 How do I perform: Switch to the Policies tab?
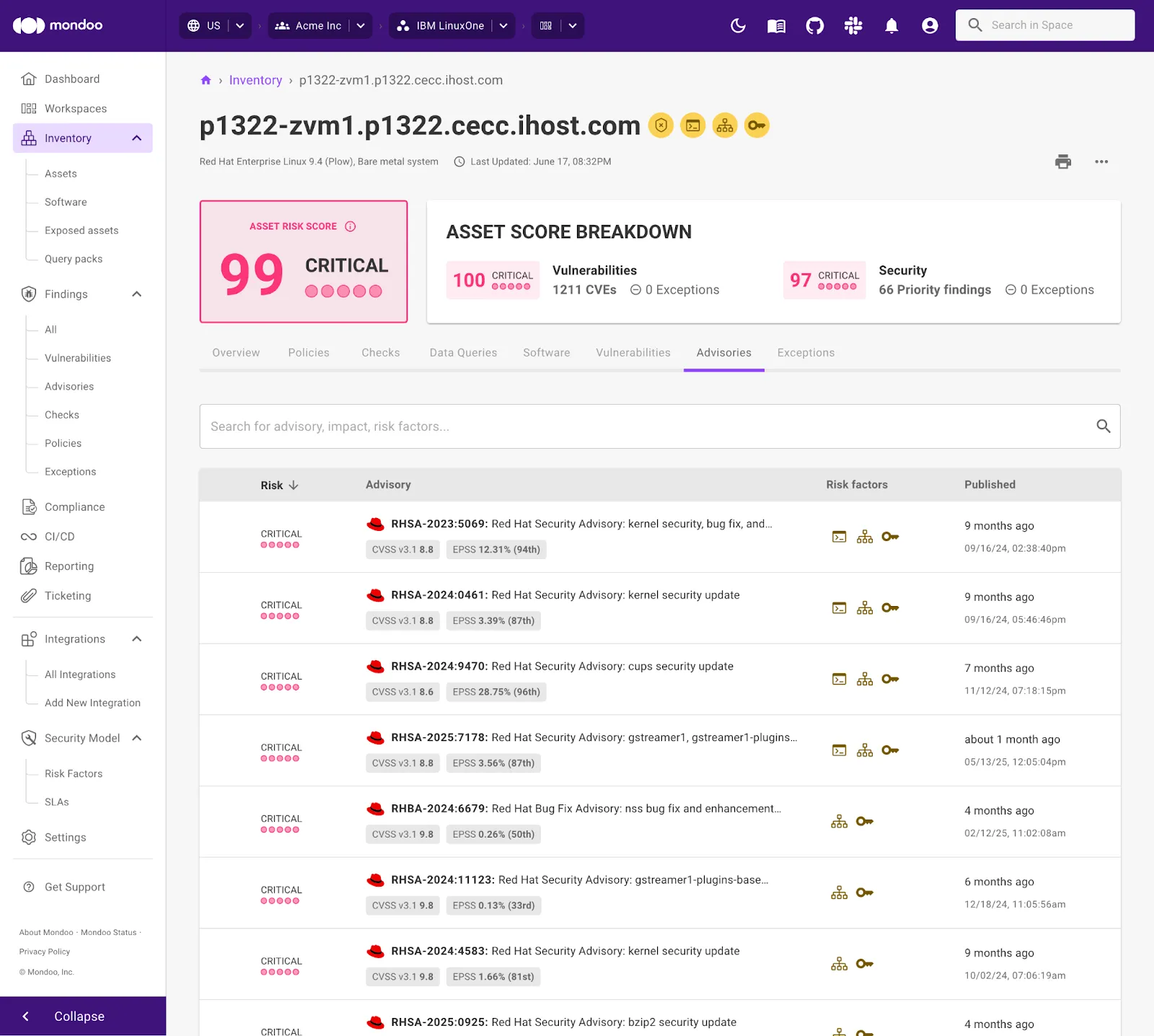[309, 353]
